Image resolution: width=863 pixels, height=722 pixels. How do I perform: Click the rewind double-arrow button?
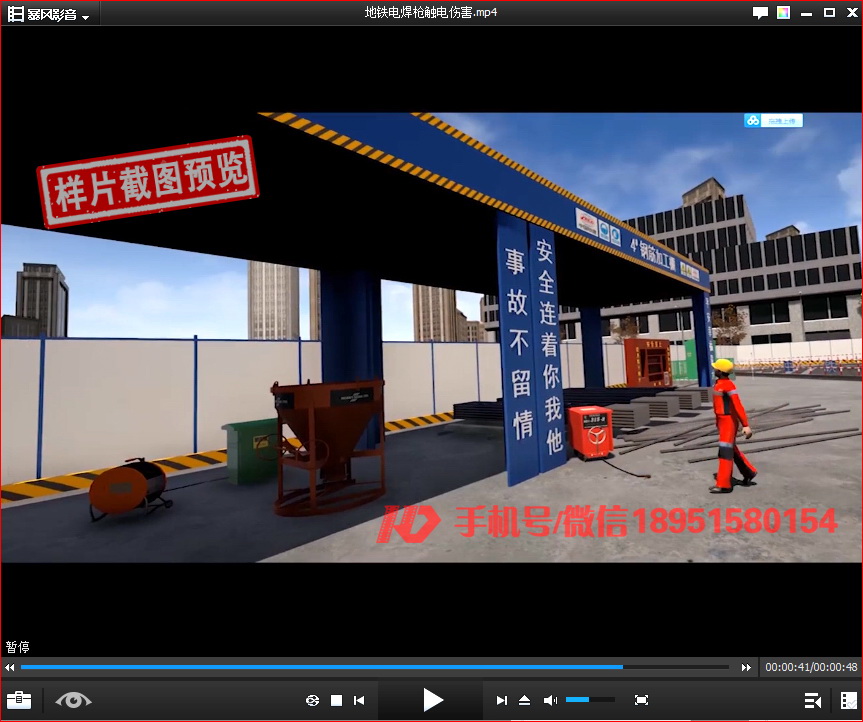pyautogui.click(x=10, y=667)
